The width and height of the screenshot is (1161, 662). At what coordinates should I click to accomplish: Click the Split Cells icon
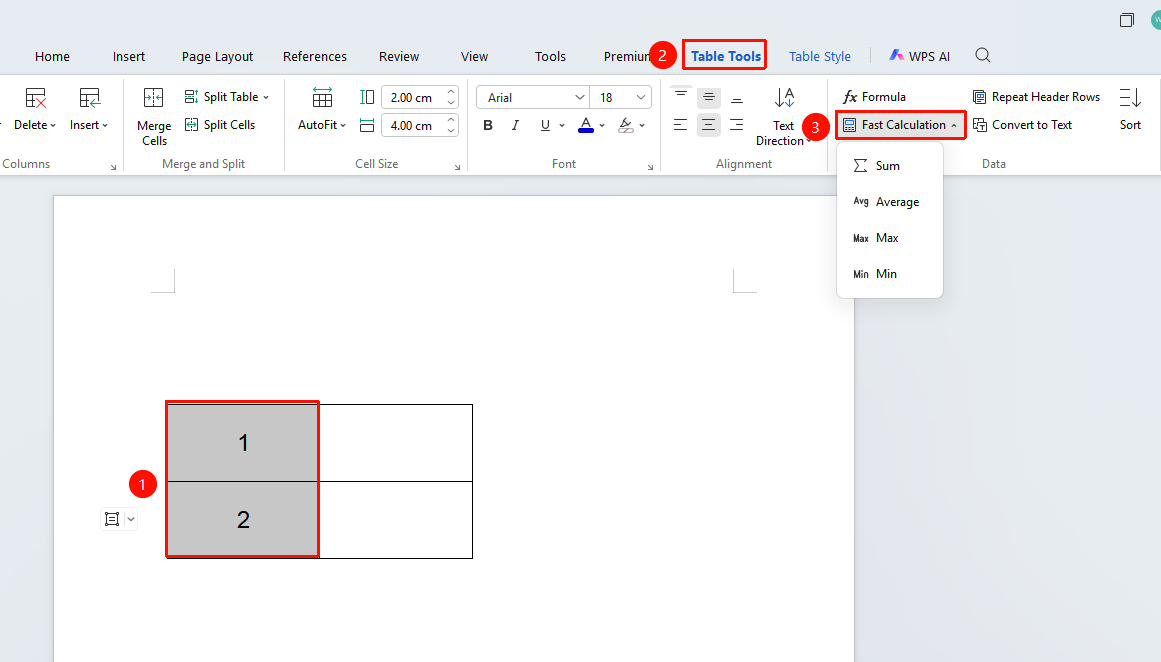click(191, 125)
